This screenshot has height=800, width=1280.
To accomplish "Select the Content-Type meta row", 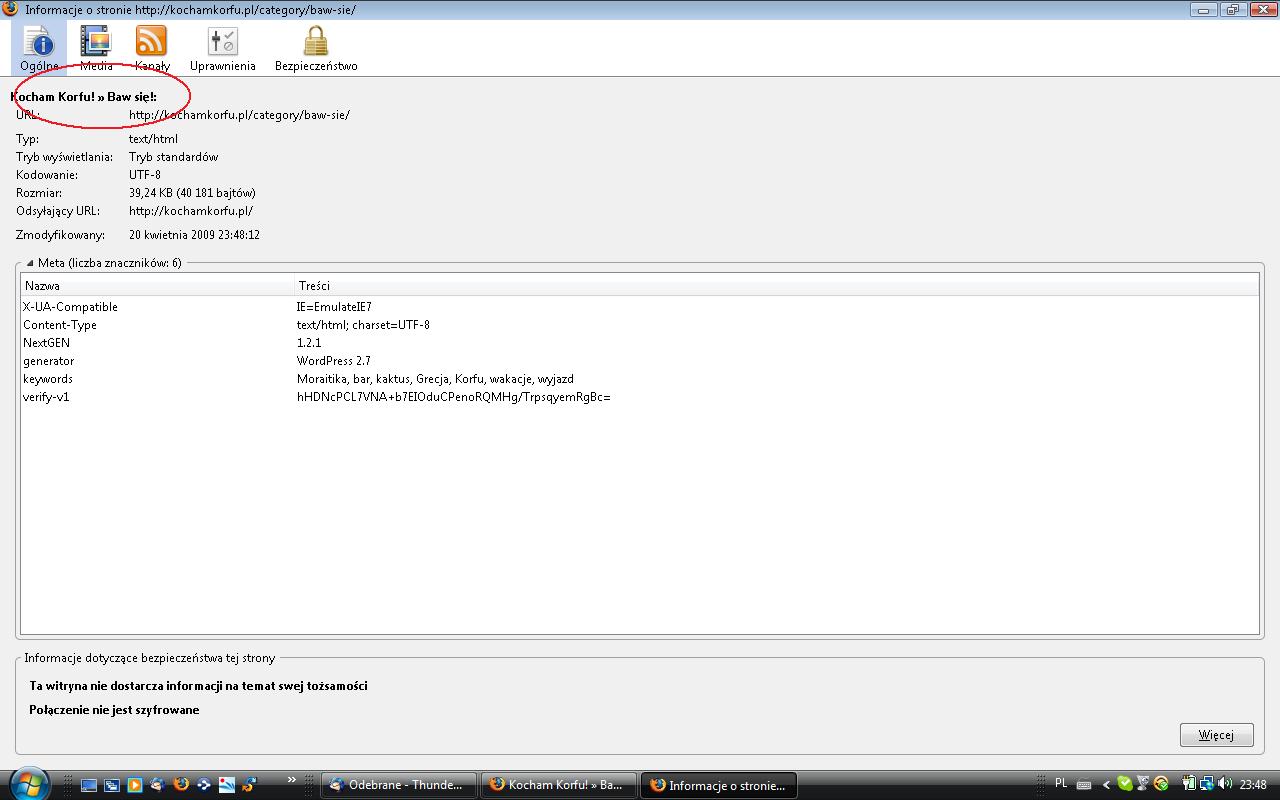I will click(639, 325).
